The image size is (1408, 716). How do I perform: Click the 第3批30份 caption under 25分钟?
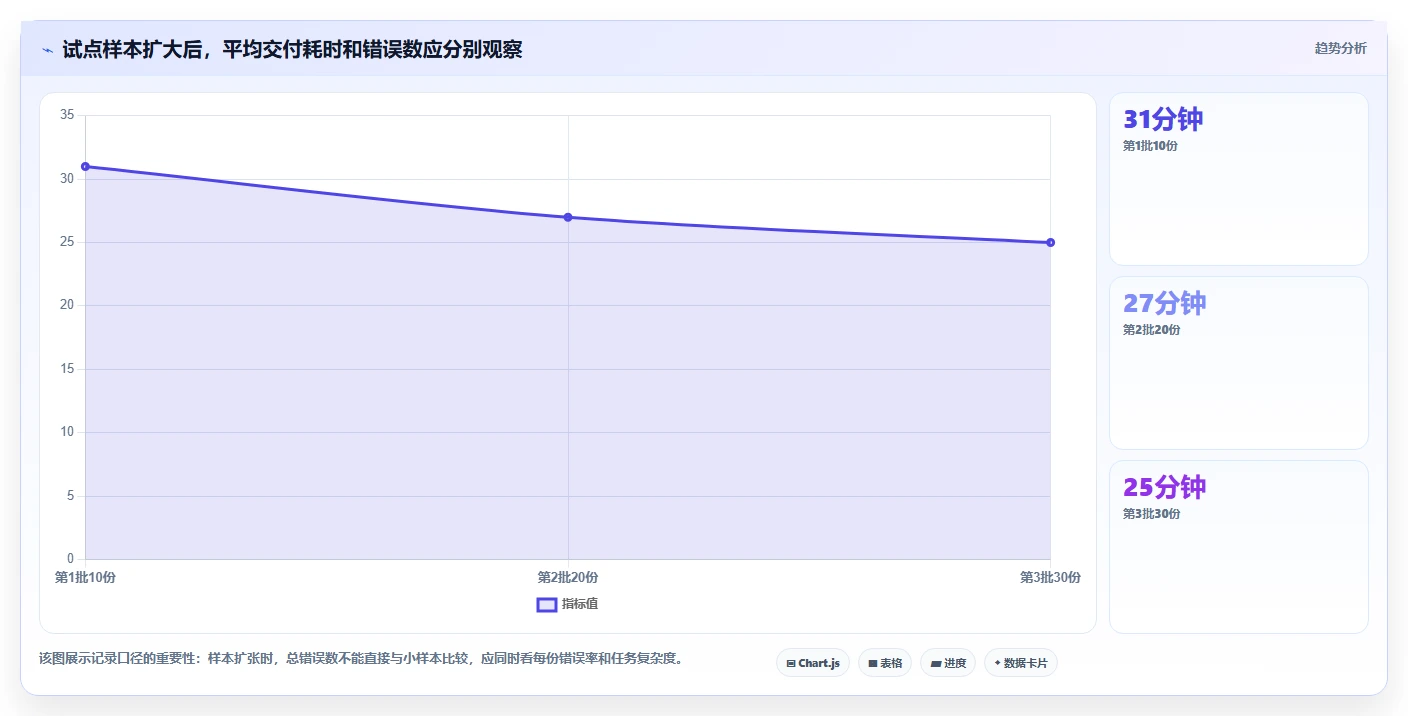1151,514
